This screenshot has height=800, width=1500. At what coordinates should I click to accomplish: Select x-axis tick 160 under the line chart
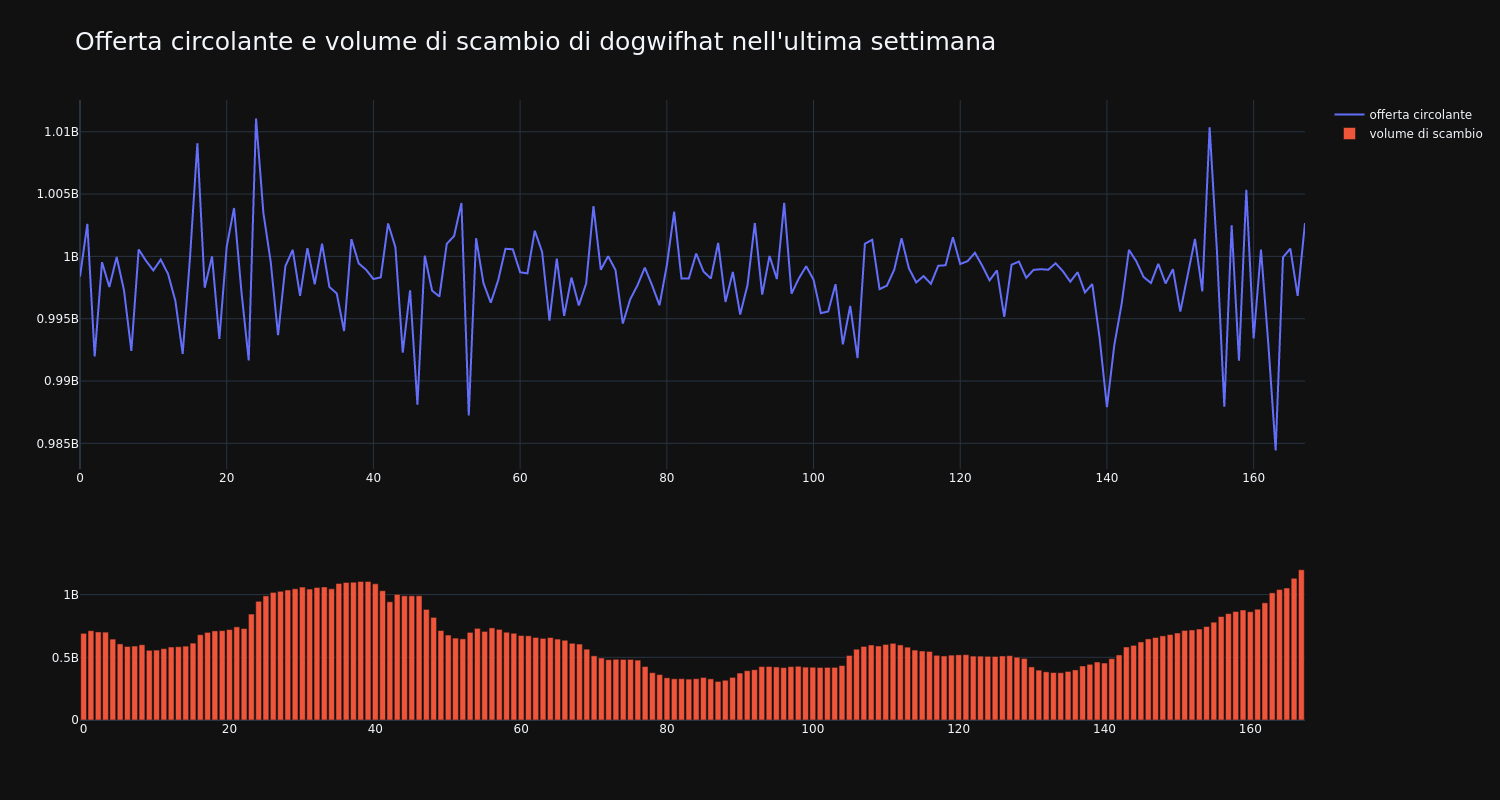pyautogui.click(x=1253, y=478)
